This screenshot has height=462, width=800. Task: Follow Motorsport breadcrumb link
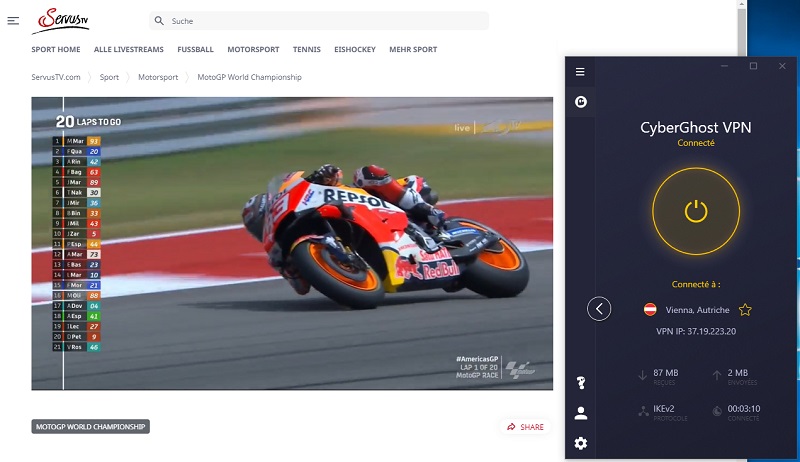158,77
